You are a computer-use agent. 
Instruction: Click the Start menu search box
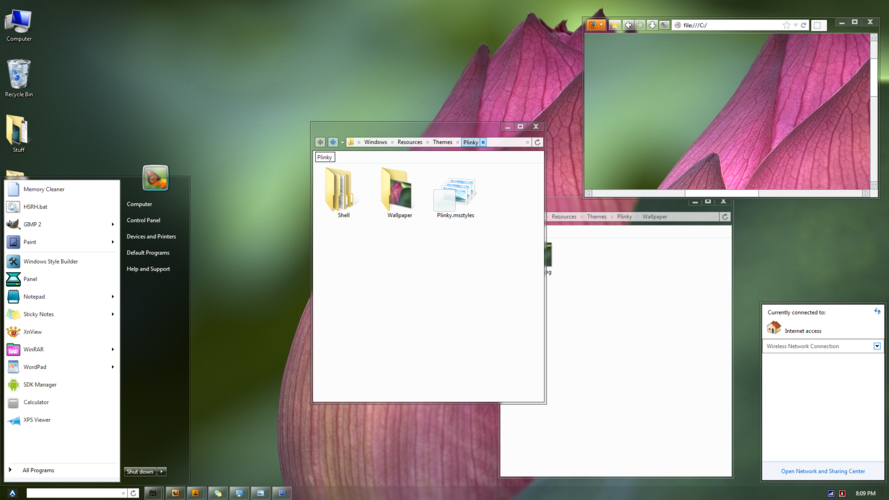(x=75, y=493)
